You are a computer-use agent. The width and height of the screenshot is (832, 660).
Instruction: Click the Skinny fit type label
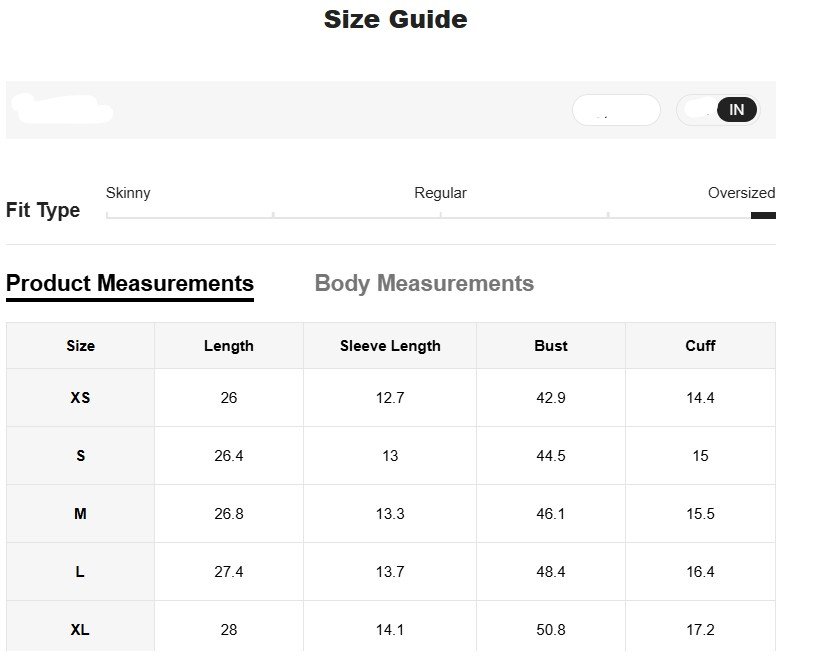coord(128,193)
